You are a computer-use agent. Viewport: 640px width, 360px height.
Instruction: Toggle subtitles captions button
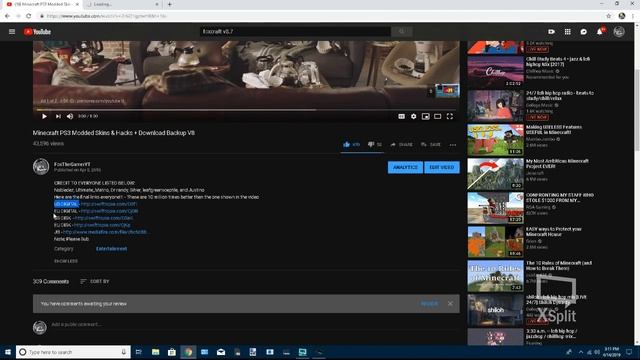(402, 116)
